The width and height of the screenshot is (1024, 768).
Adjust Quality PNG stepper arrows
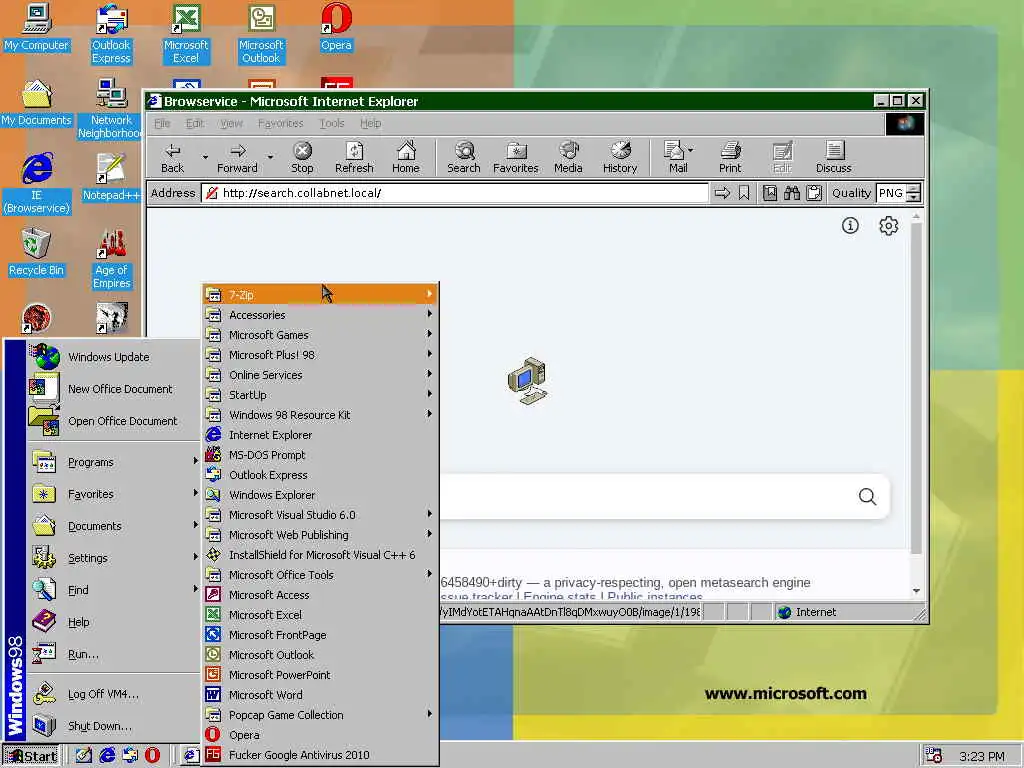pyautogui.click(x=914, y=193)
